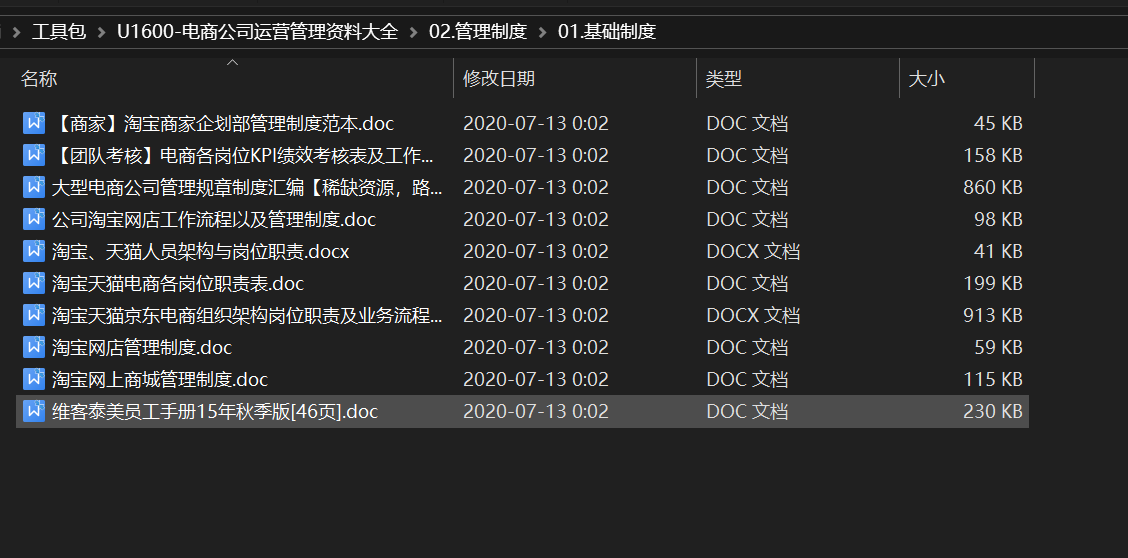Click the 41 KB size cell
The width and height of the screenshot is (1128, 558).
(998, 251)
